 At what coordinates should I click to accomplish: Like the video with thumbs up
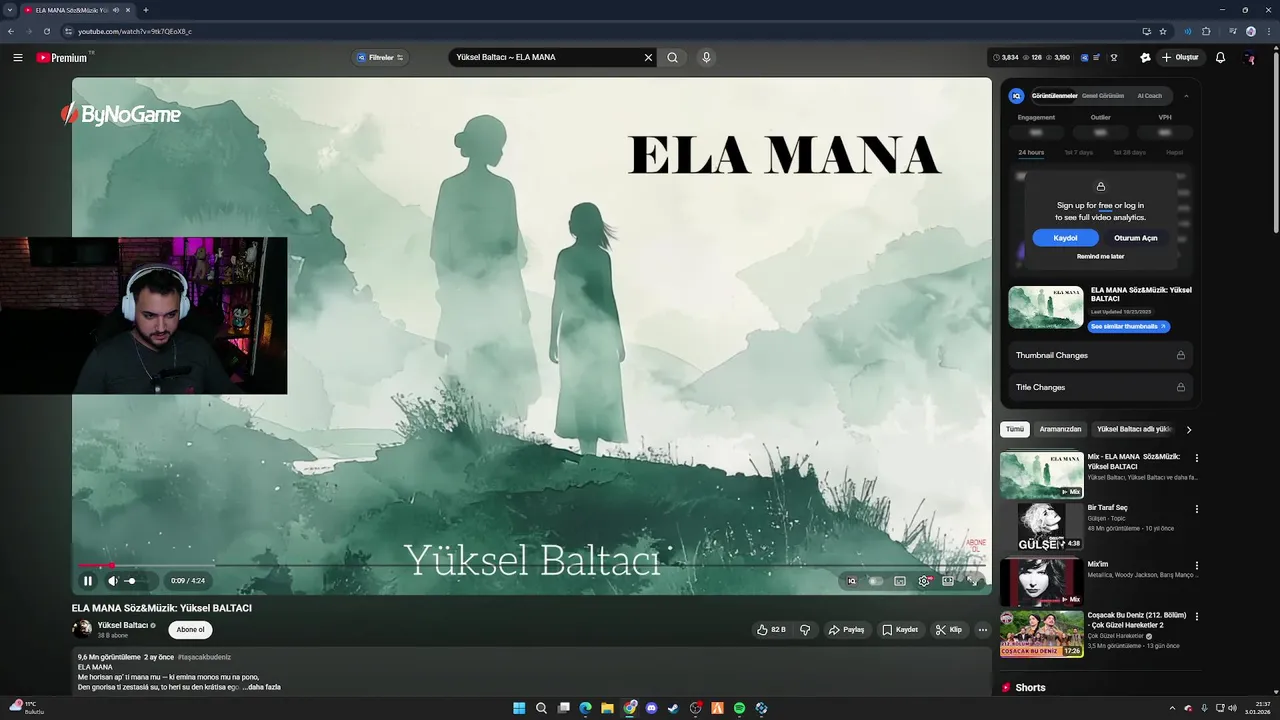771,630
